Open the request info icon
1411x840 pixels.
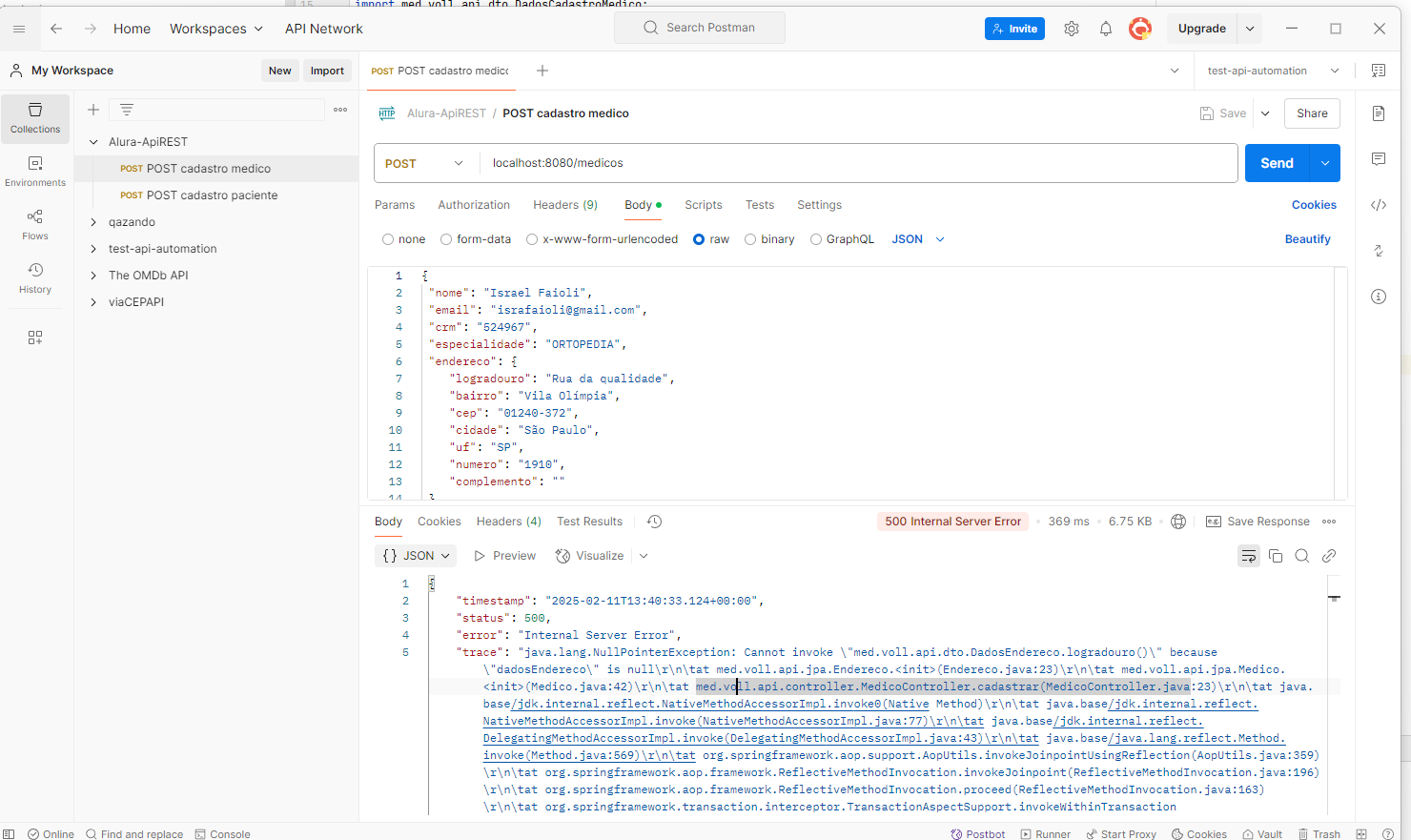pos(1379,297)
